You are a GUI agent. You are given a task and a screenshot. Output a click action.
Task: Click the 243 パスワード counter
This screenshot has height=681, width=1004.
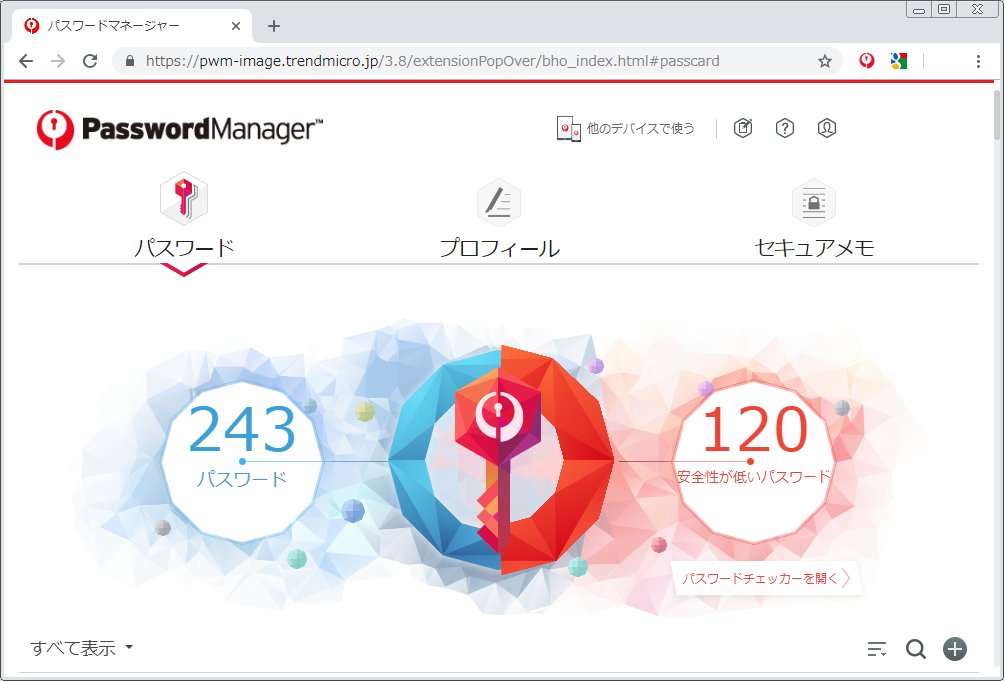242,461
